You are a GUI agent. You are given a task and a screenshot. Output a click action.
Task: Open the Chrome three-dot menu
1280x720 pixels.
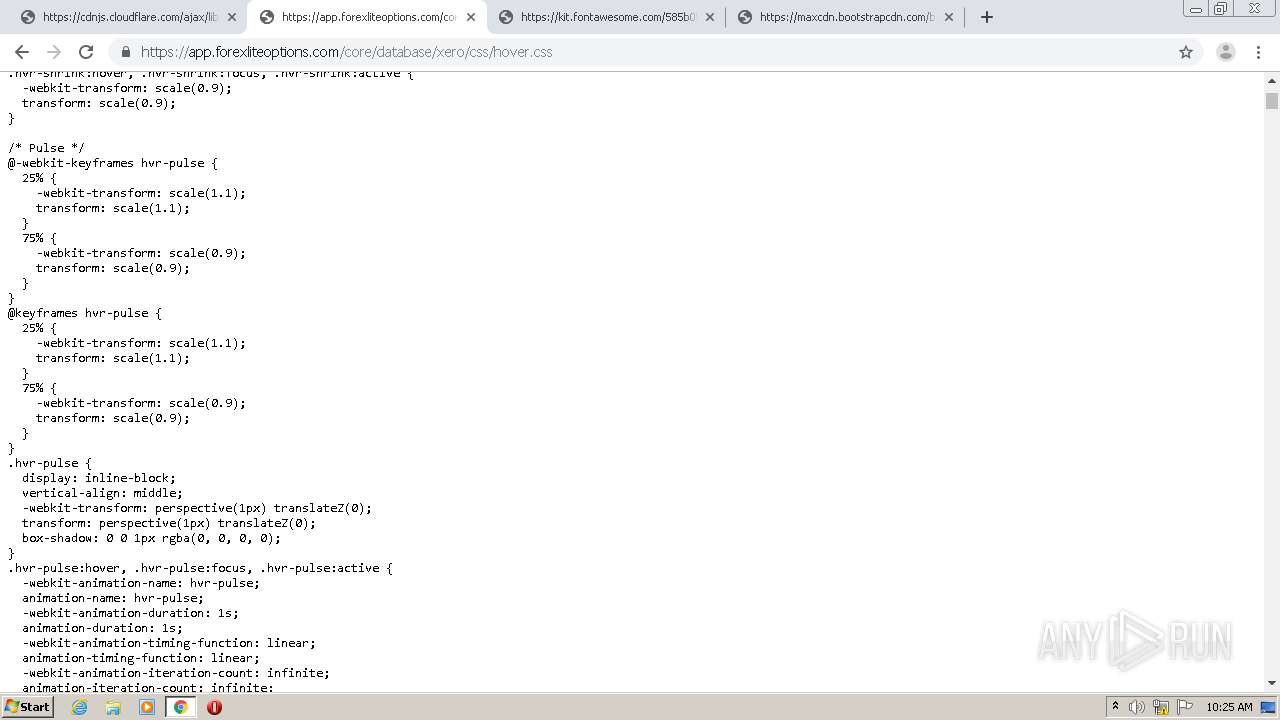1258,52
